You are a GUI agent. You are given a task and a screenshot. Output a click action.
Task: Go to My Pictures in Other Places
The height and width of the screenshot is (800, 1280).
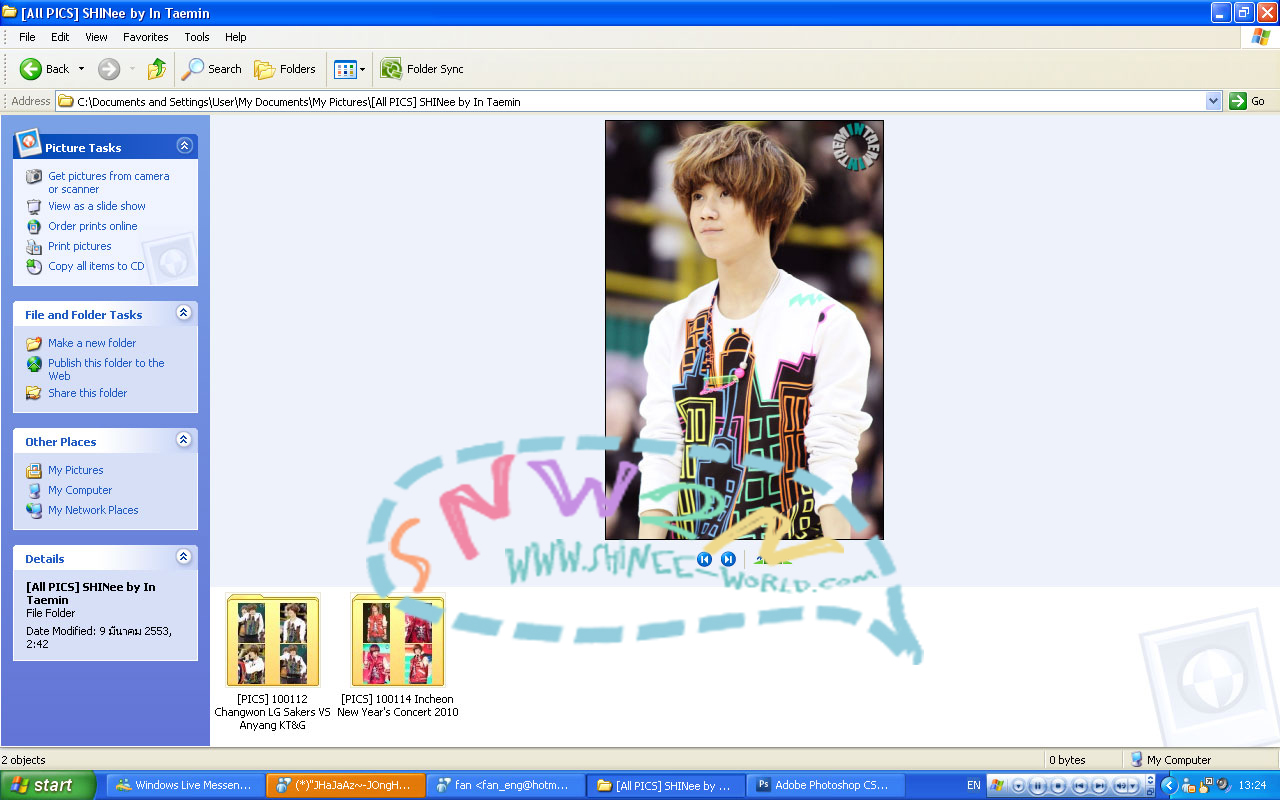coord(76,470)
